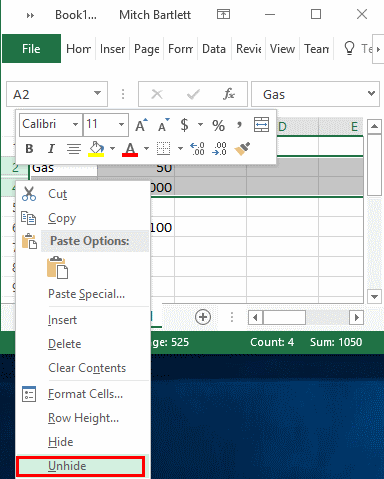Viewport: 384px width, 479px height.
Task: Switch to the Formulas ribbon tab
Action: (x=181, y=49)
